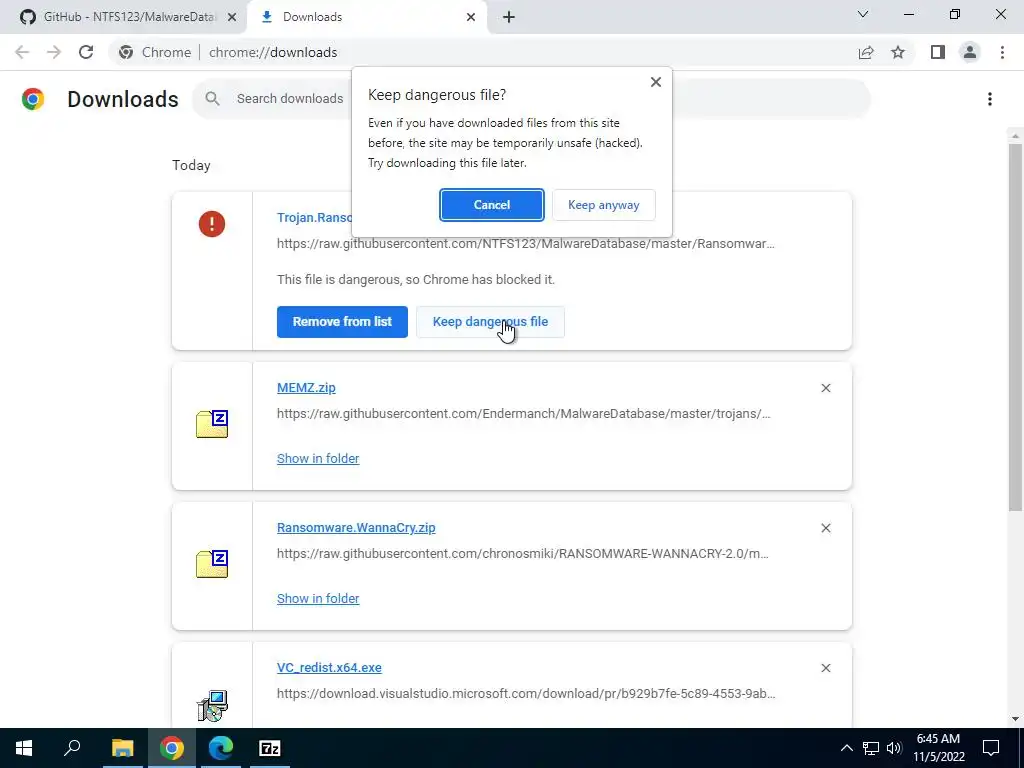
Task: Click the red dangerous file warning icon
Action: [212, 224]
